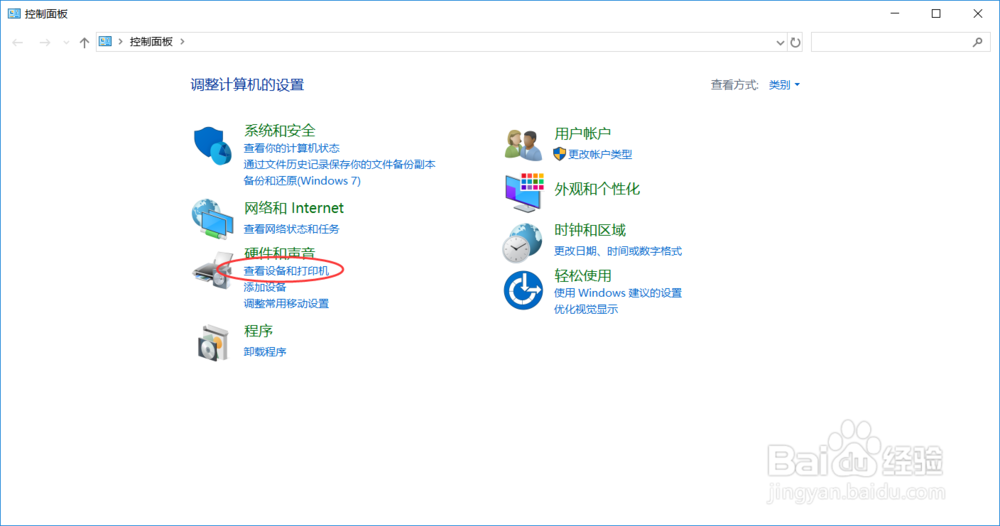The width and height of the screenshot is (1000, 526).
Task: Open the 硬件和声音 heading
Action: tap(279, 252)
